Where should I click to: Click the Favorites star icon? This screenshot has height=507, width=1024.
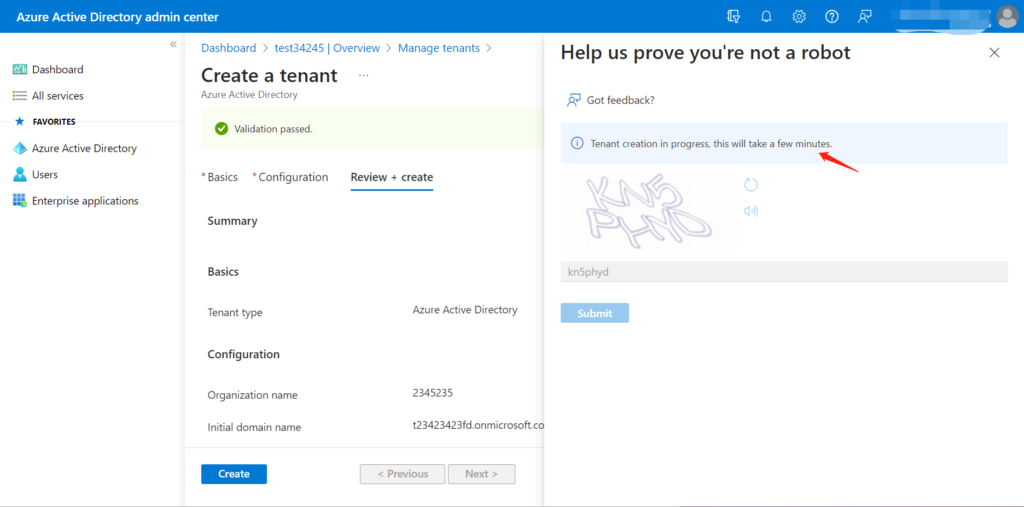click(20, 122)
